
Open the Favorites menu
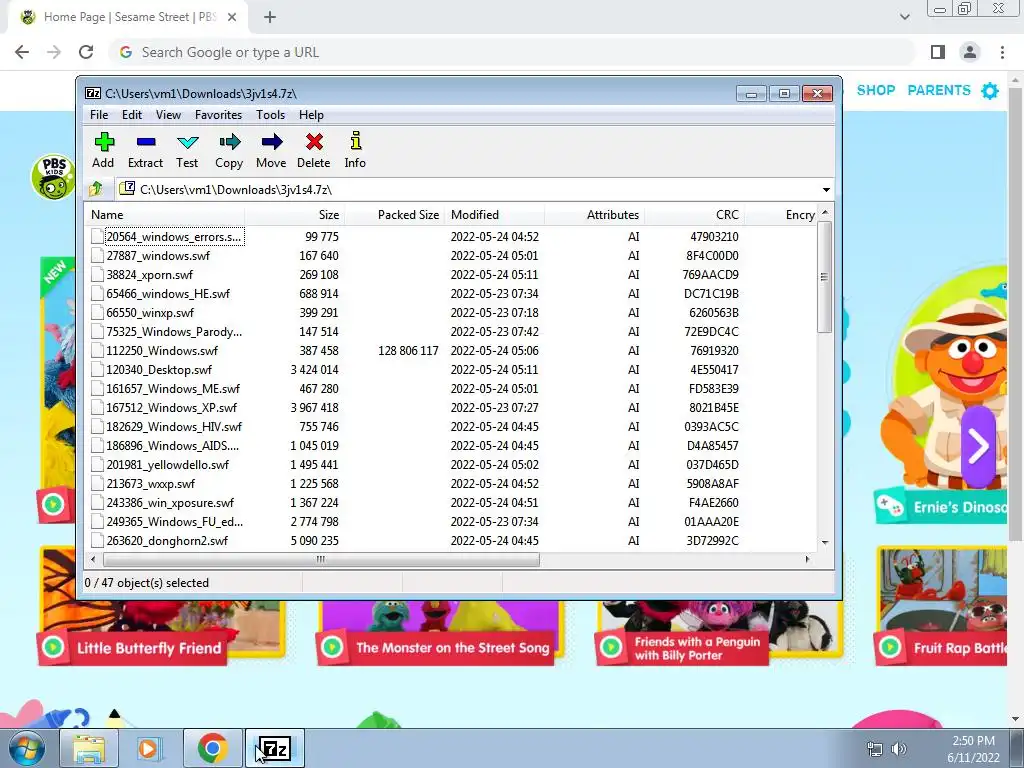click(218, 115)
